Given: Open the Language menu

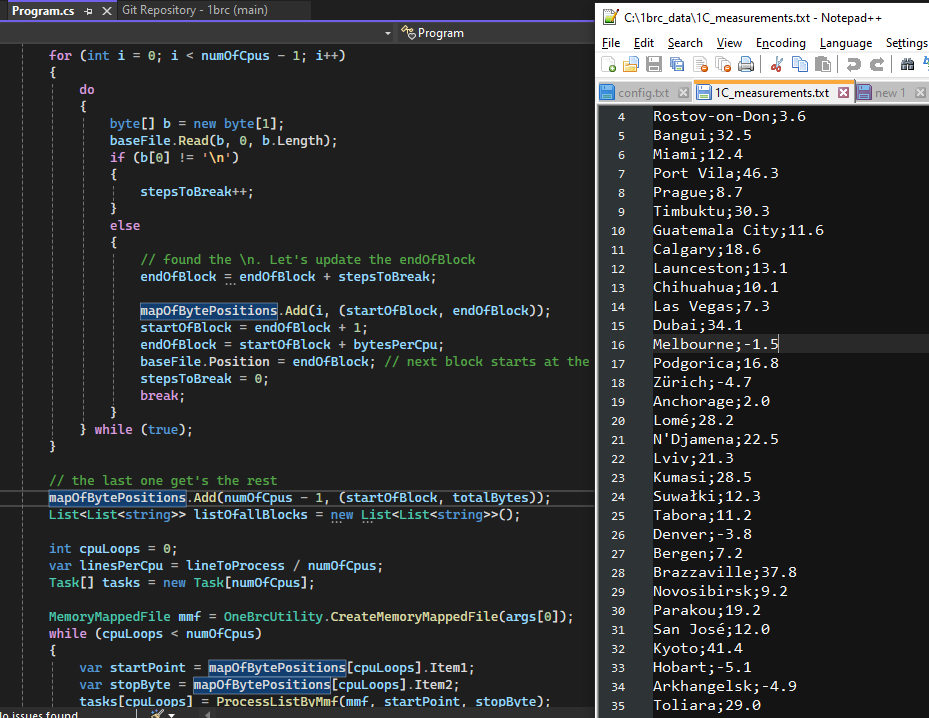Looking at the screenshot, I should (x=845, y=43).
